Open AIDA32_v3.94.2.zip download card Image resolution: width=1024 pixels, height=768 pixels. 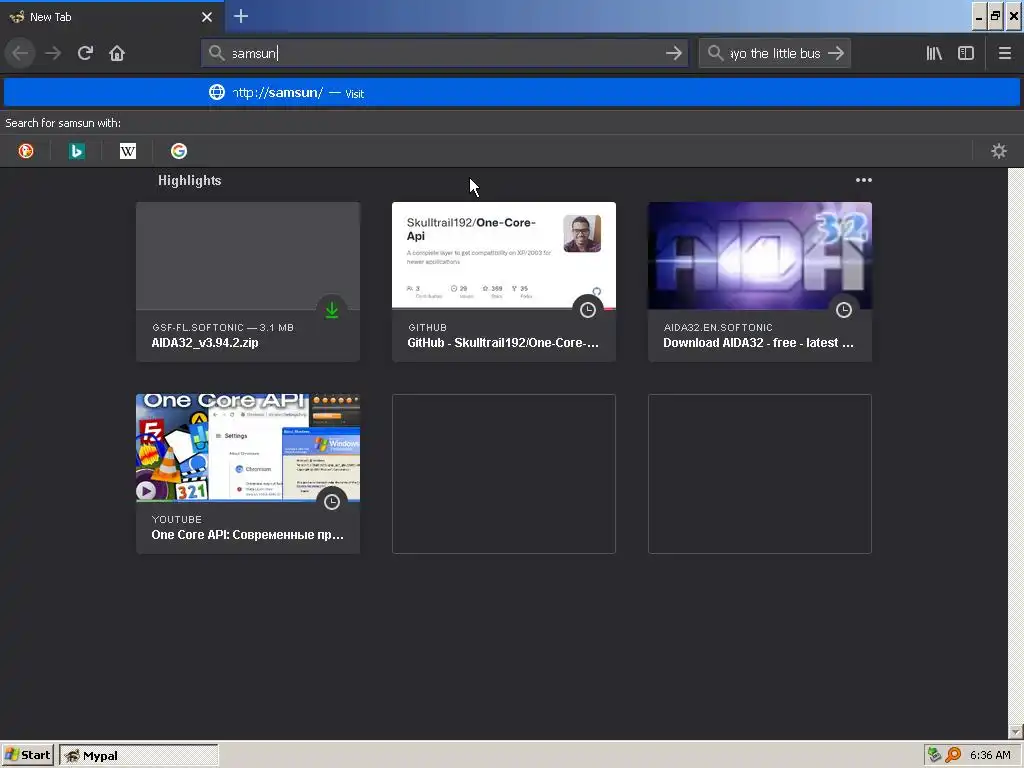point(248,281)
